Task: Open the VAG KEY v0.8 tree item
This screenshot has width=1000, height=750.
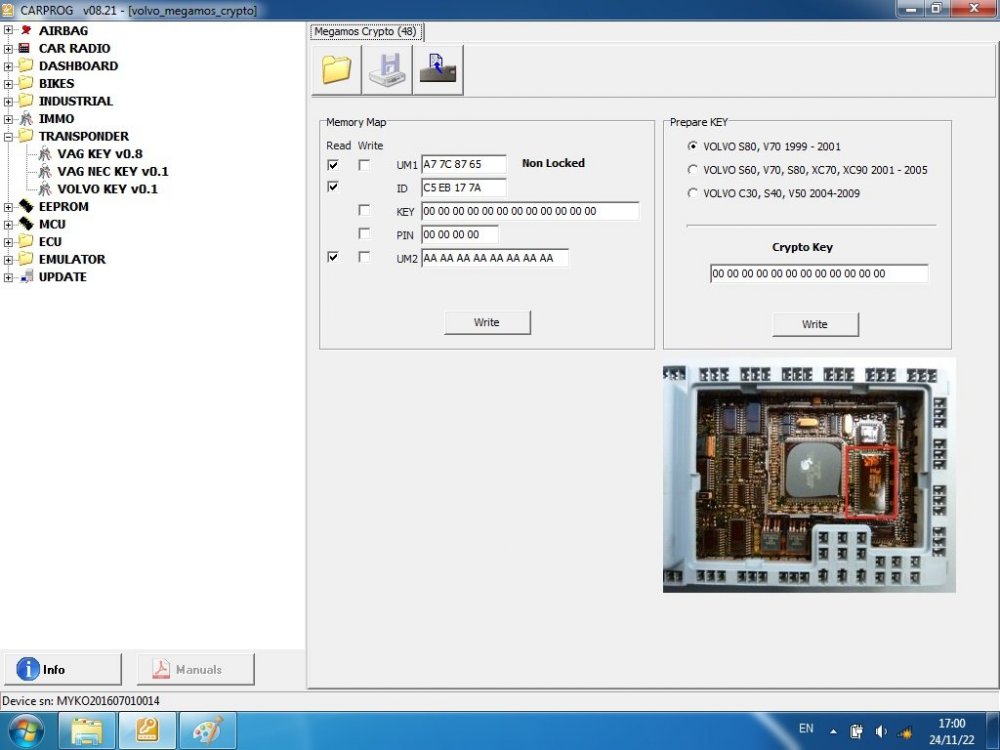Action: point(99,154)
